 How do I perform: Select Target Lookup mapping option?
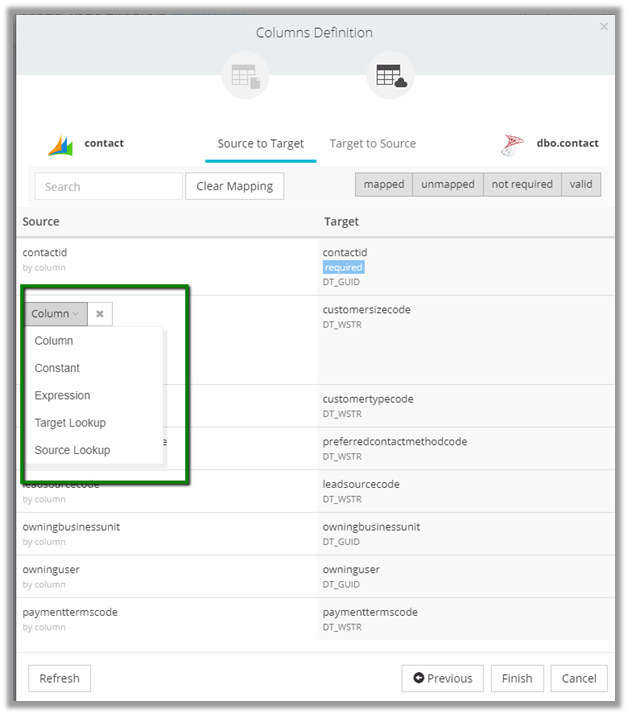[x=70, y=423]
